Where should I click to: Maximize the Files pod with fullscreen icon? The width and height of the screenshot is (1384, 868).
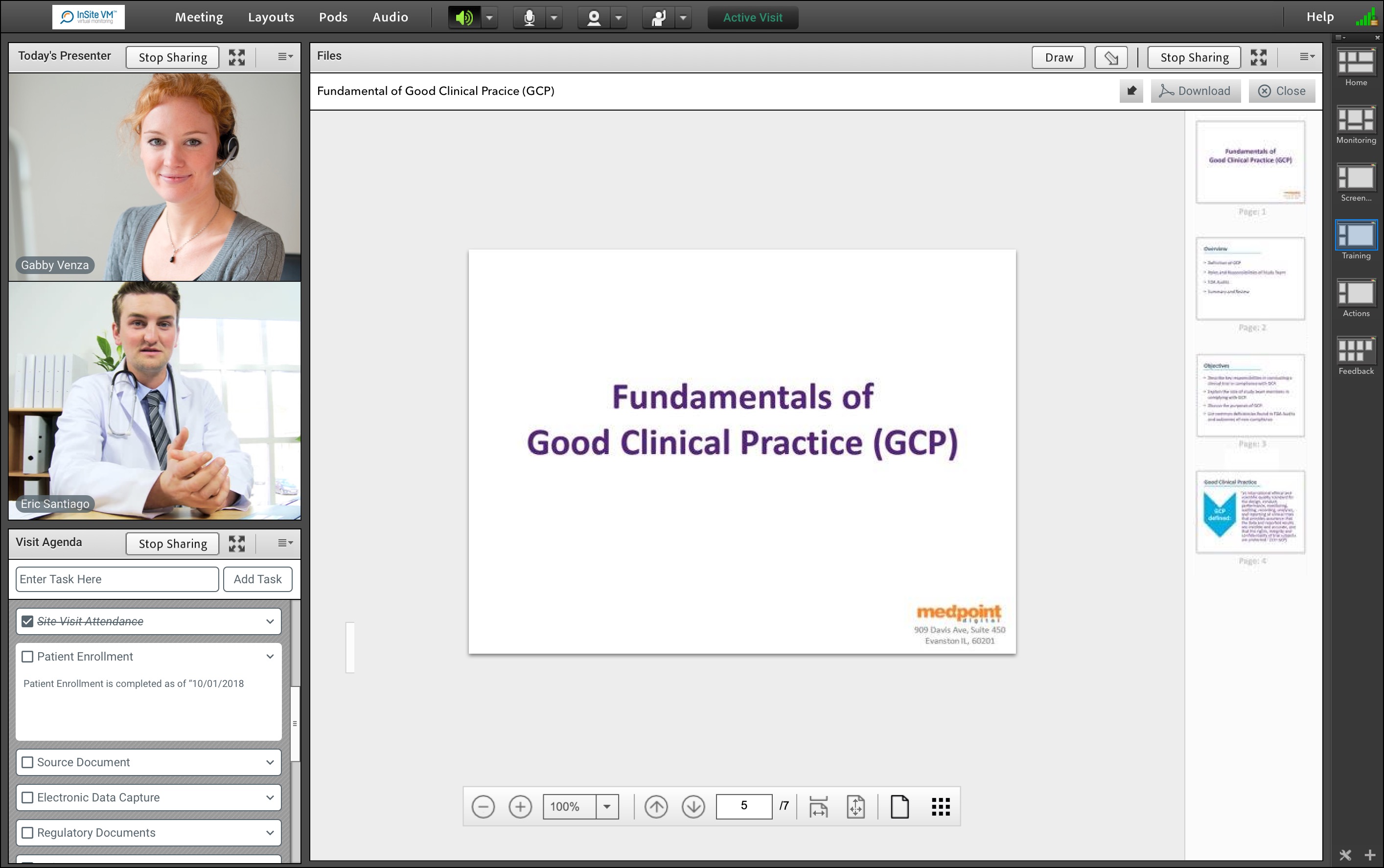1258,57
